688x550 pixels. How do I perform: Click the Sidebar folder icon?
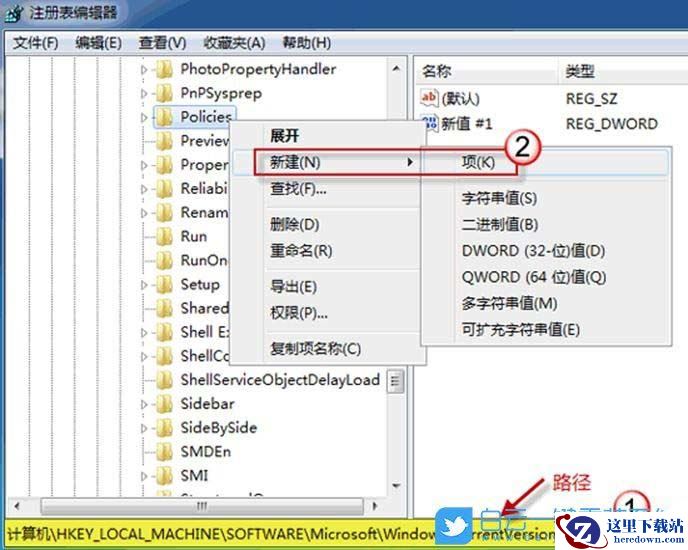tap(165, 404)
